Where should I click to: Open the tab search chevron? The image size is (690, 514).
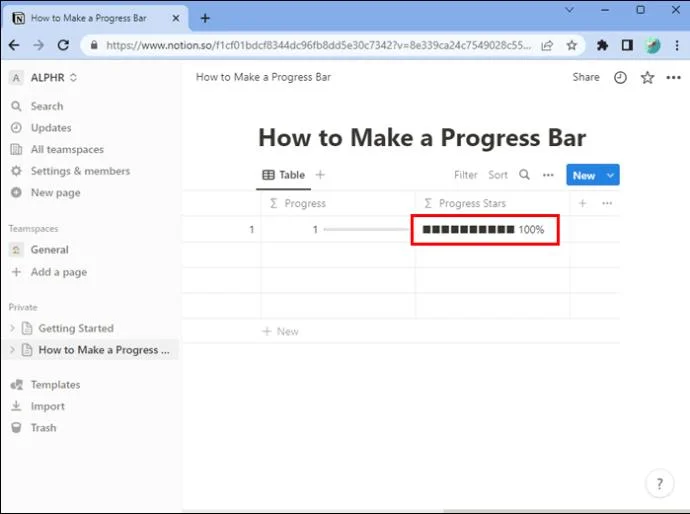coord(569,10)
